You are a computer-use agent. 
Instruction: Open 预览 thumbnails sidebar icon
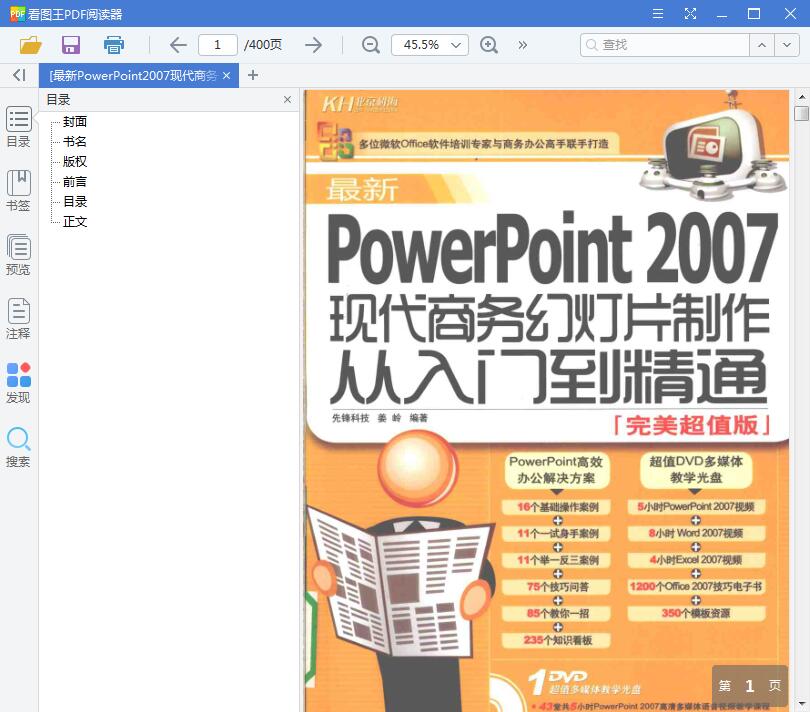pyautogui.click(x=19, y=255)
